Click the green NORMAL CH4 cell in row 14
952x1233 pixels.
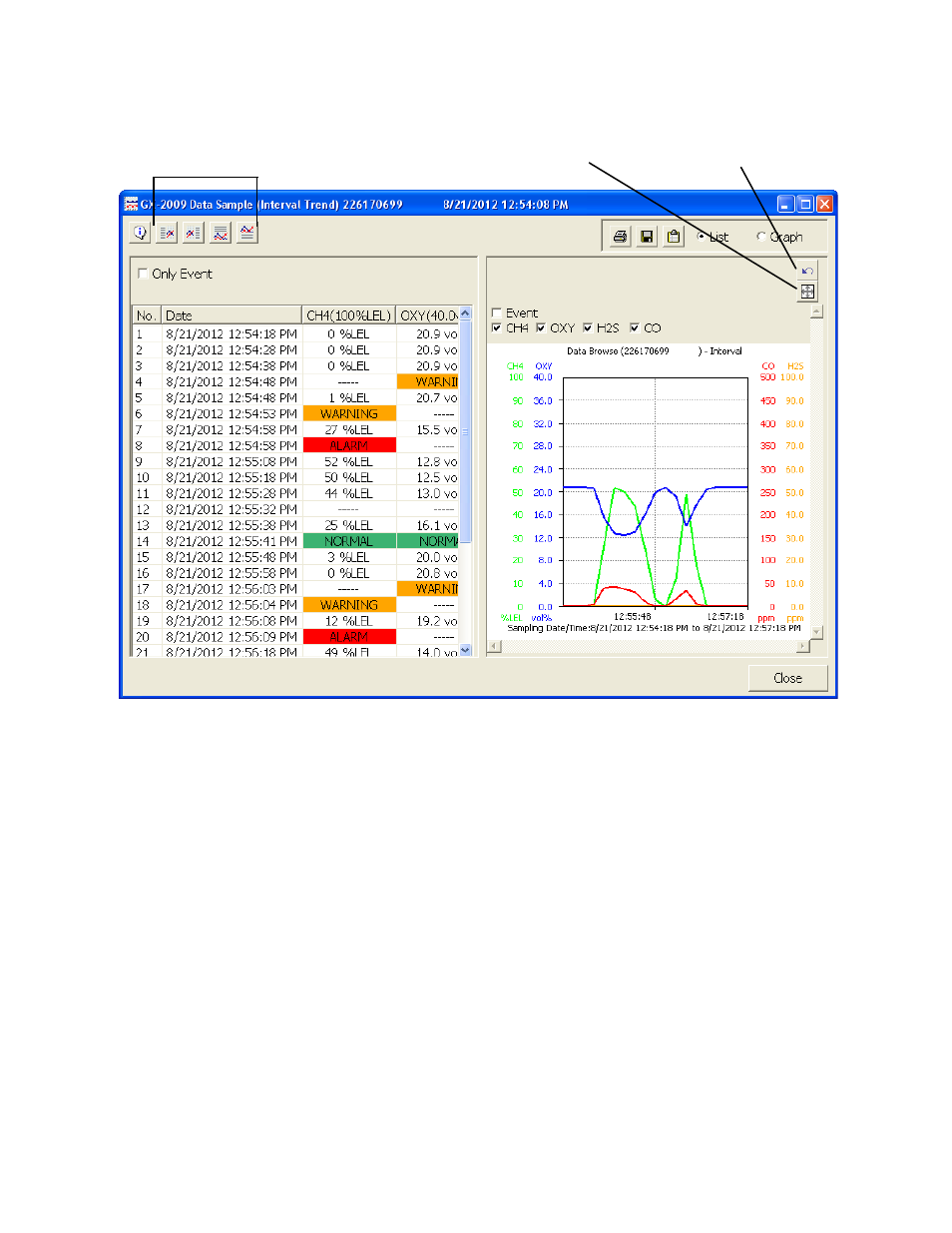click(349, 541)
